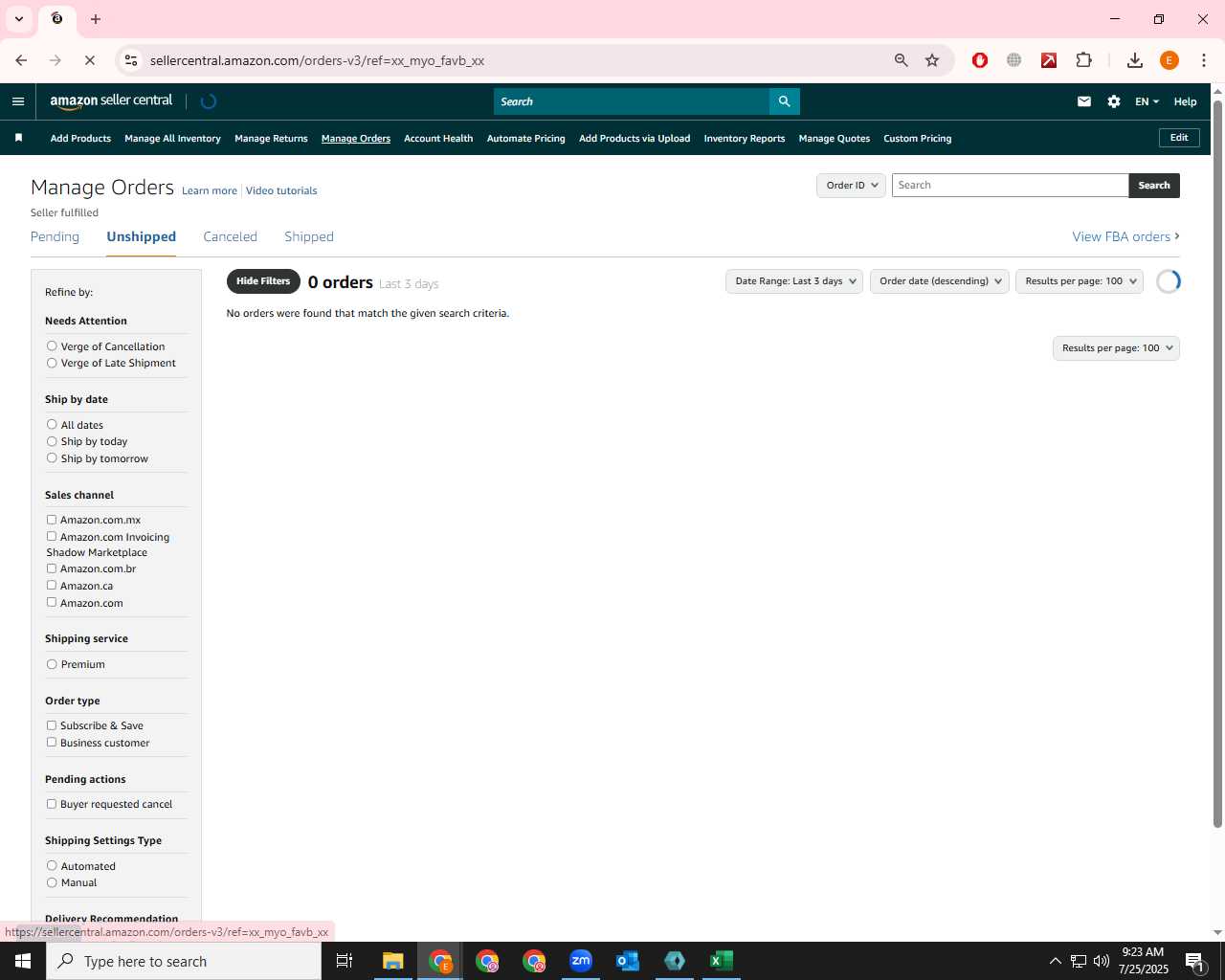Viewport: 1225px width, 980px height.
Task: Open Account Health menu item
Action: coord(438,139)
